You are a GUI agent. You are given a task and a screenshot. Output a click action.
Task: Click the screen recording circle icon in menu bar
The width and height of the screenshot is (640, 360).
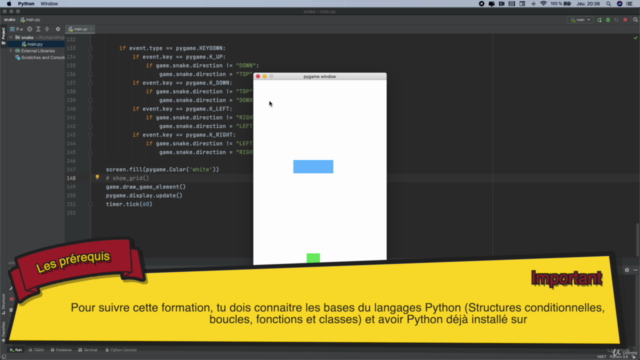click(482, 4)
